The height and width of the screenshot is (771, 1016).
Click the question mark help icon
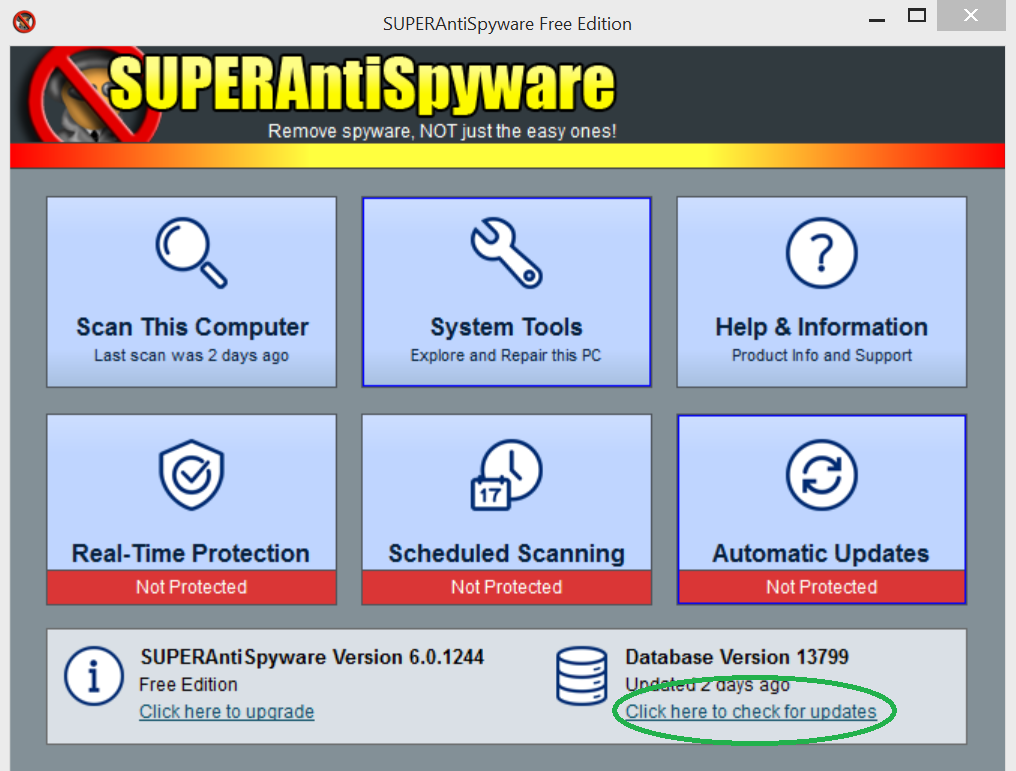[x=822, y=252]
